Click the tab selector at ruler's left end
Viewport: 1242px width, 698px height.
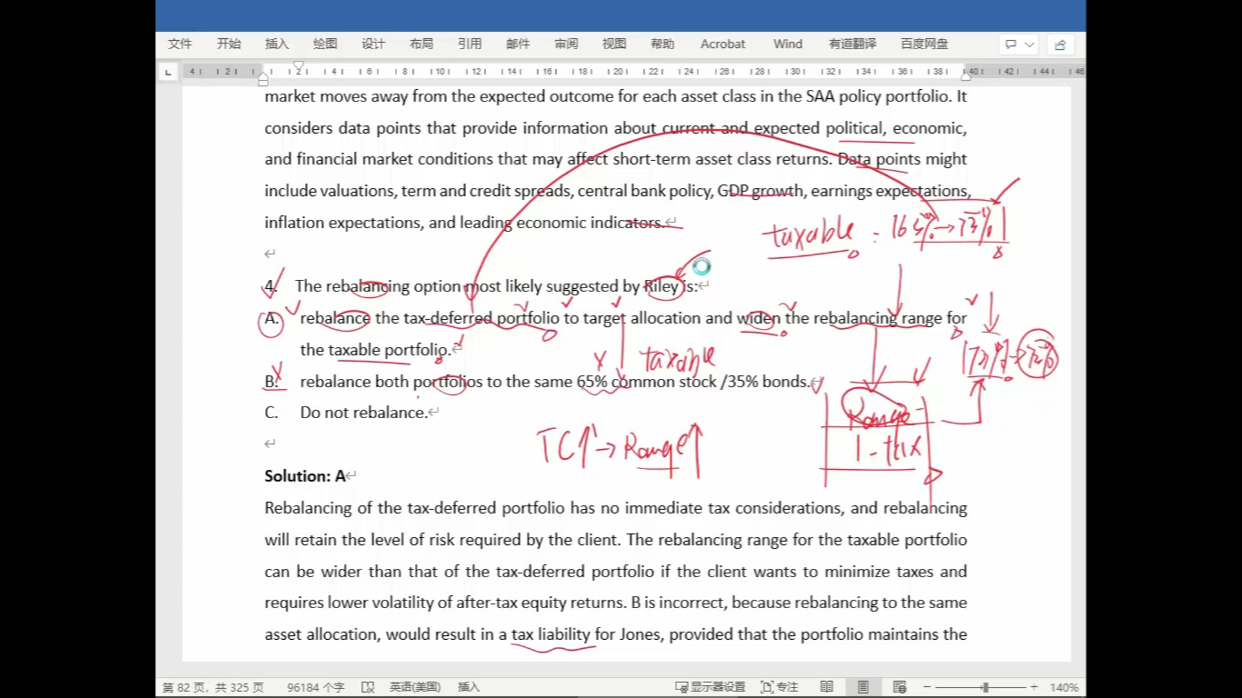point(168,72)
